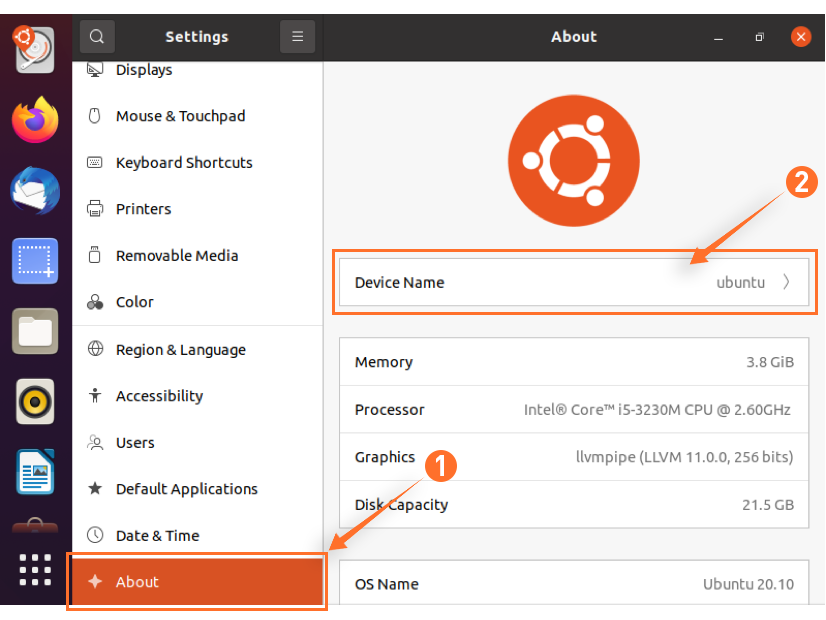Click the Accessibility figure icon

[x=95, y=395]
